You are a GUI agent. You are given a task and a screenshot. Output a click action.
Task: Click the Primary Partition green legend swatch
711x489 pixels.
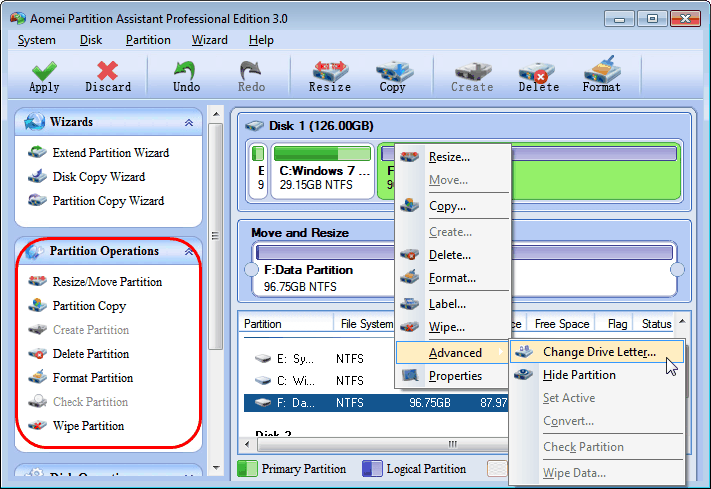[x=247, y=469]
